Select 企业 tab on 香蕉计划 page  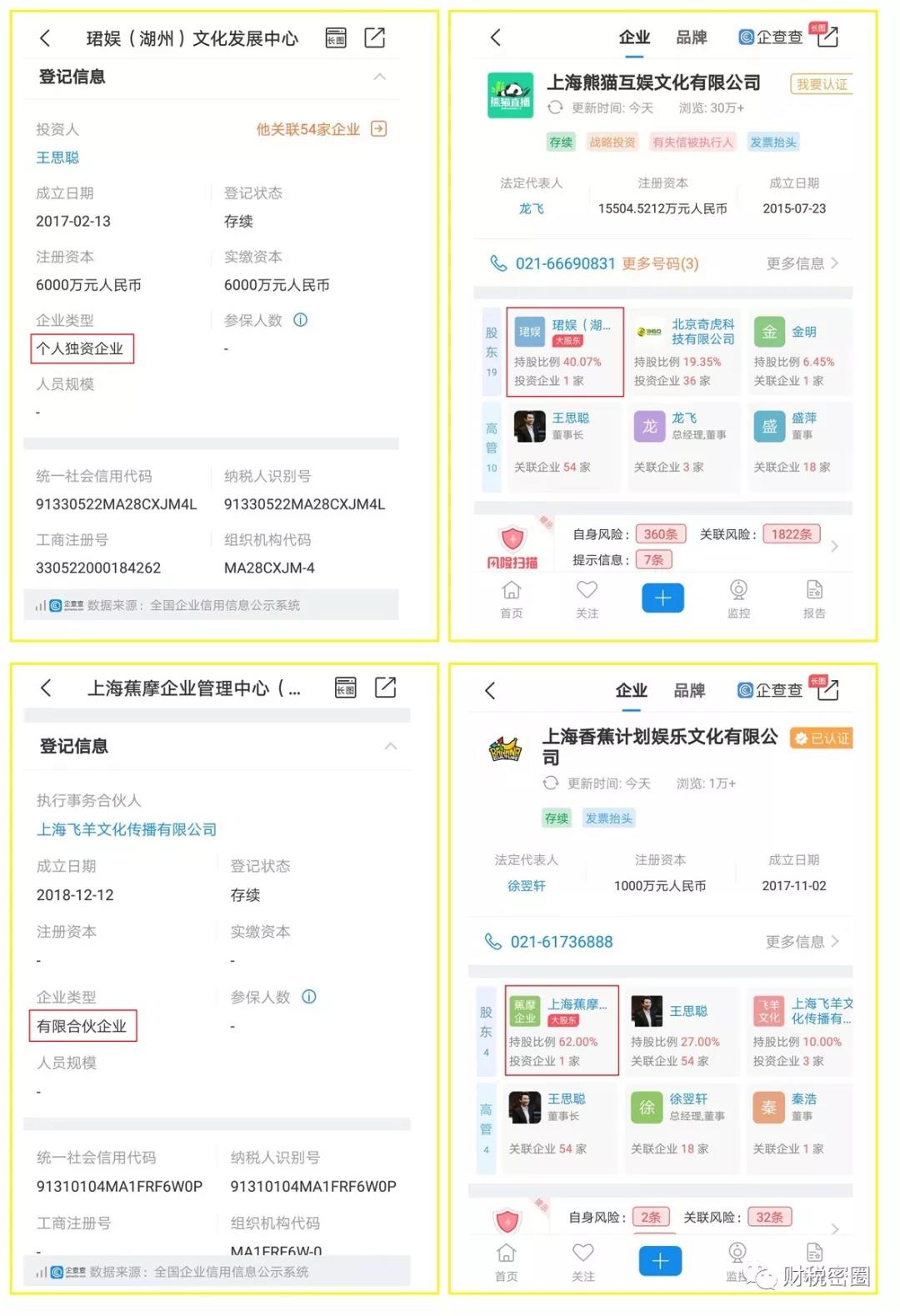pos(631,691)
